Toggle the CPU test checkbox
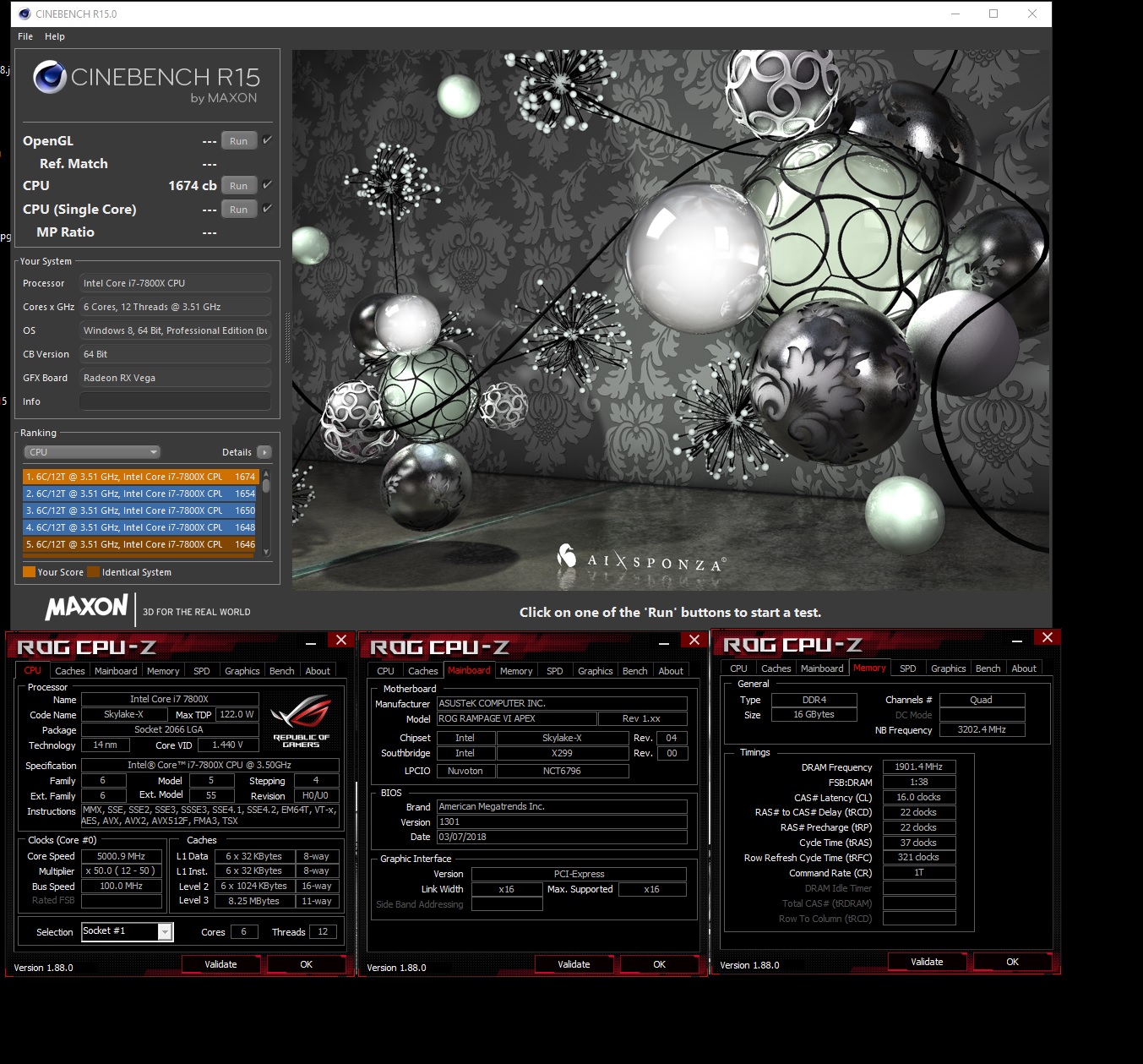 [268, 184]
